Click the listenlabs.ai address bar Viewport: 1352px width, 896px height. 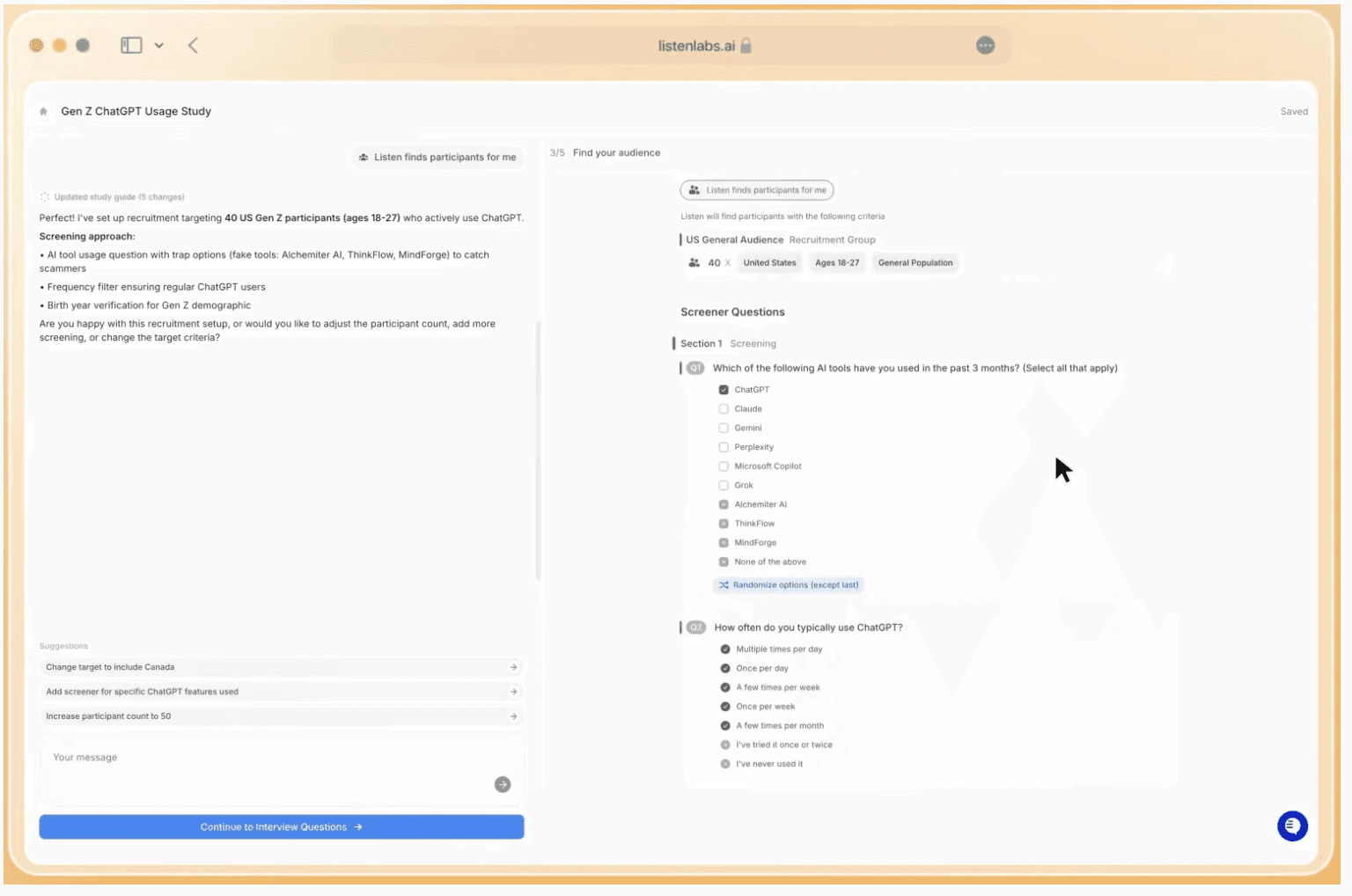pyautogui.click(x=671, y=46)
